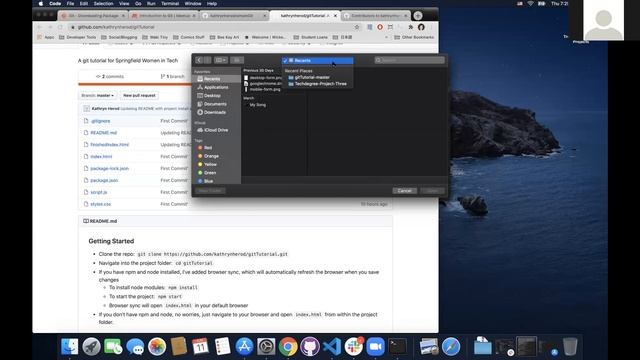Screen dimensions: 640x360
Task: Switch to kathrynherod/gitTutorial browser tab
Action: coord(304,16)
